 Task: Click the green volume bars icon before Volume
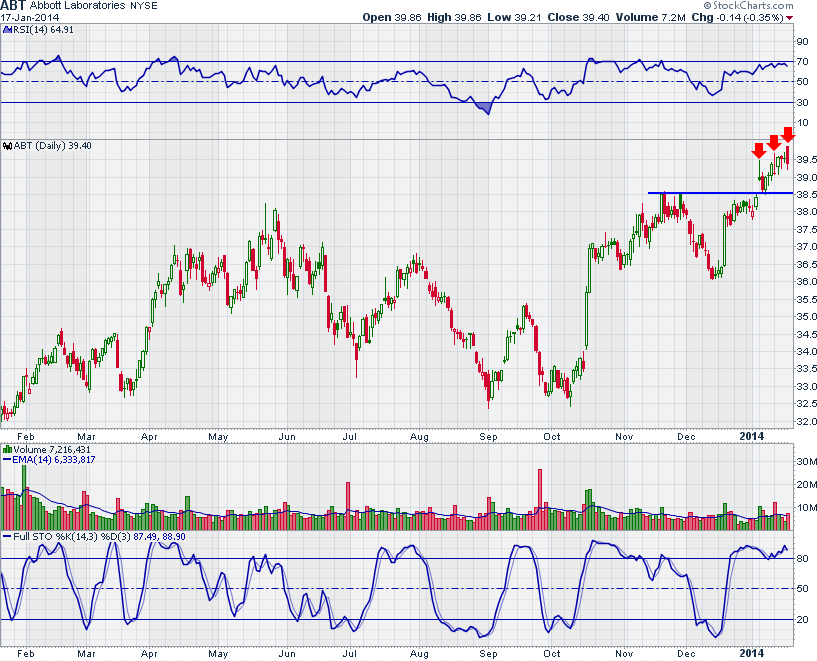coord(7,450)
